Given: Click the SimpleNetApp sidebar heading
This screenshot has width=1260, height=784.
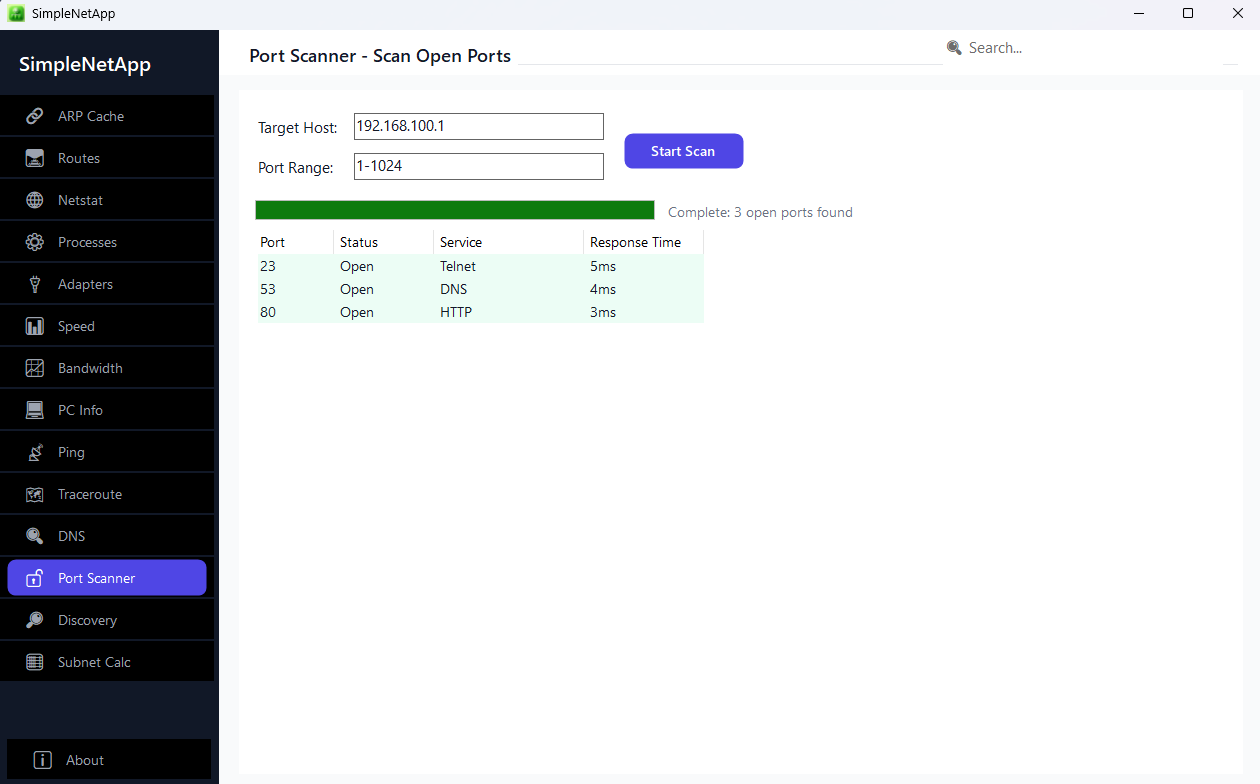Looking at the screenshot, I should 85,65.
